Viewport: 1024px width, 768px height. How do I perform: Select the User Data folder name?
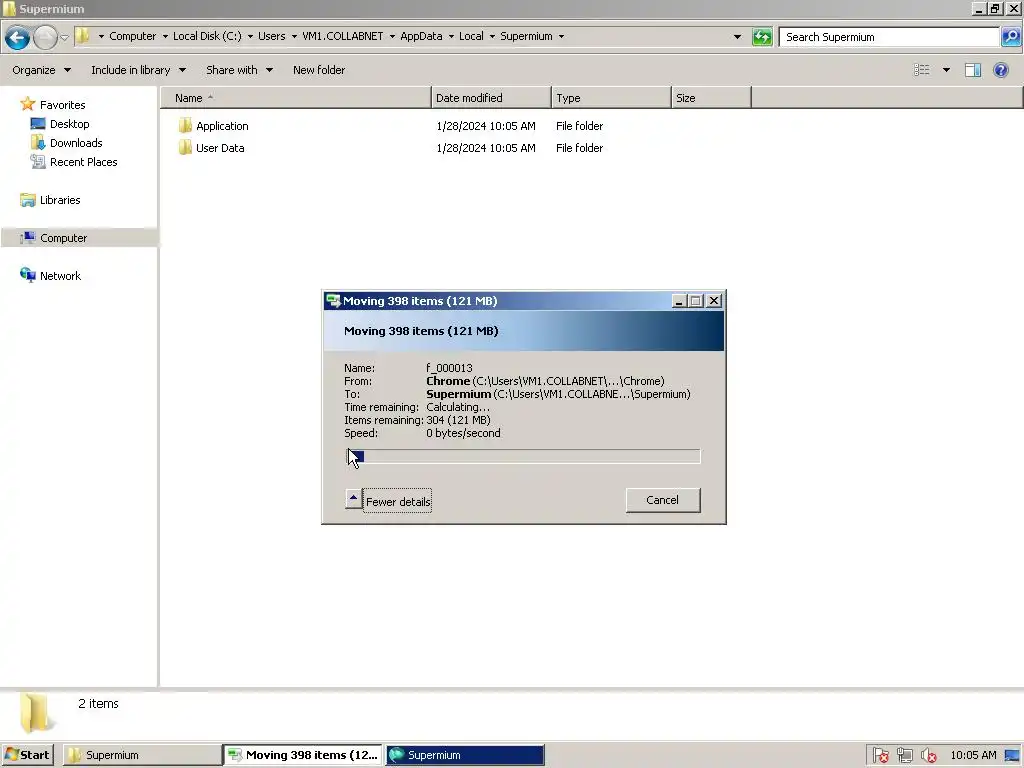click(x=220, y=148)
